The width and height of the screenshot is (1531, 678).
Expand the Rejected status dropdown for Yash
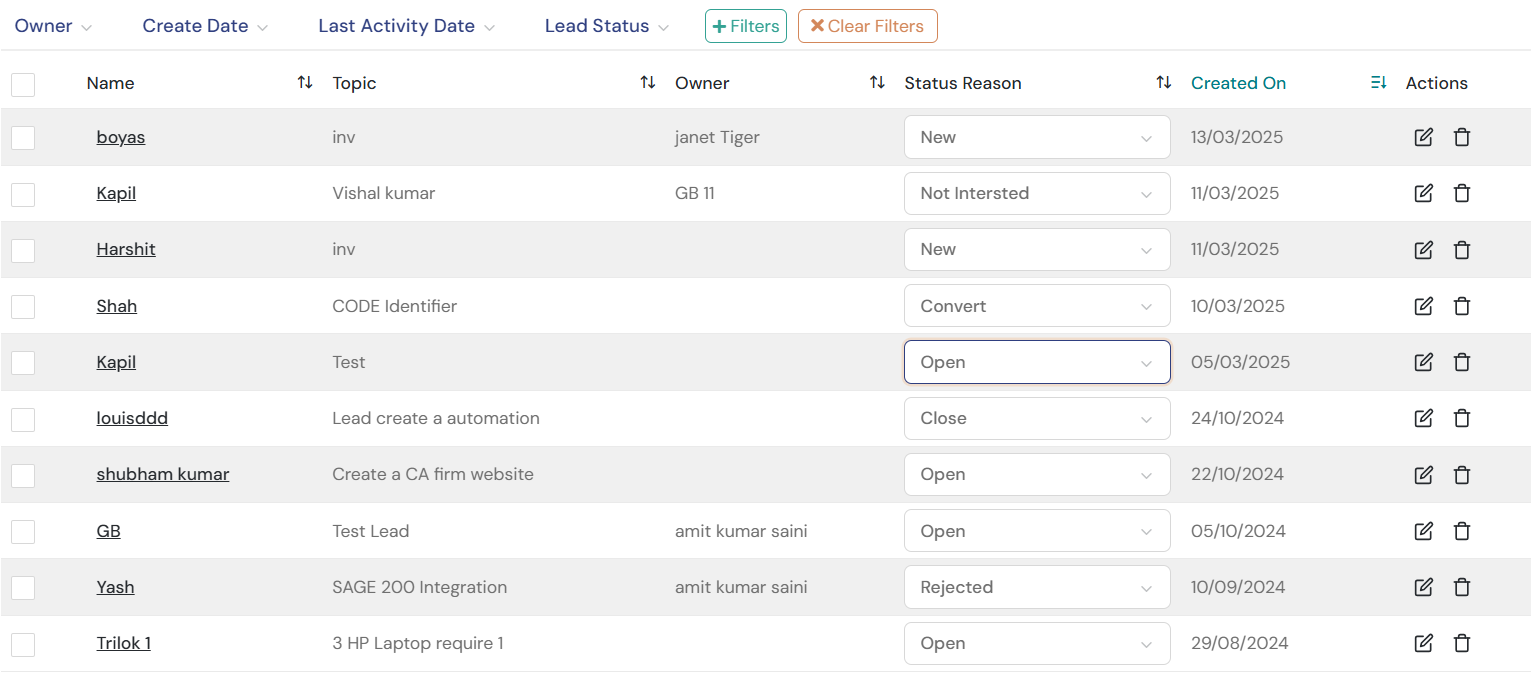(x=1036, y=587)
